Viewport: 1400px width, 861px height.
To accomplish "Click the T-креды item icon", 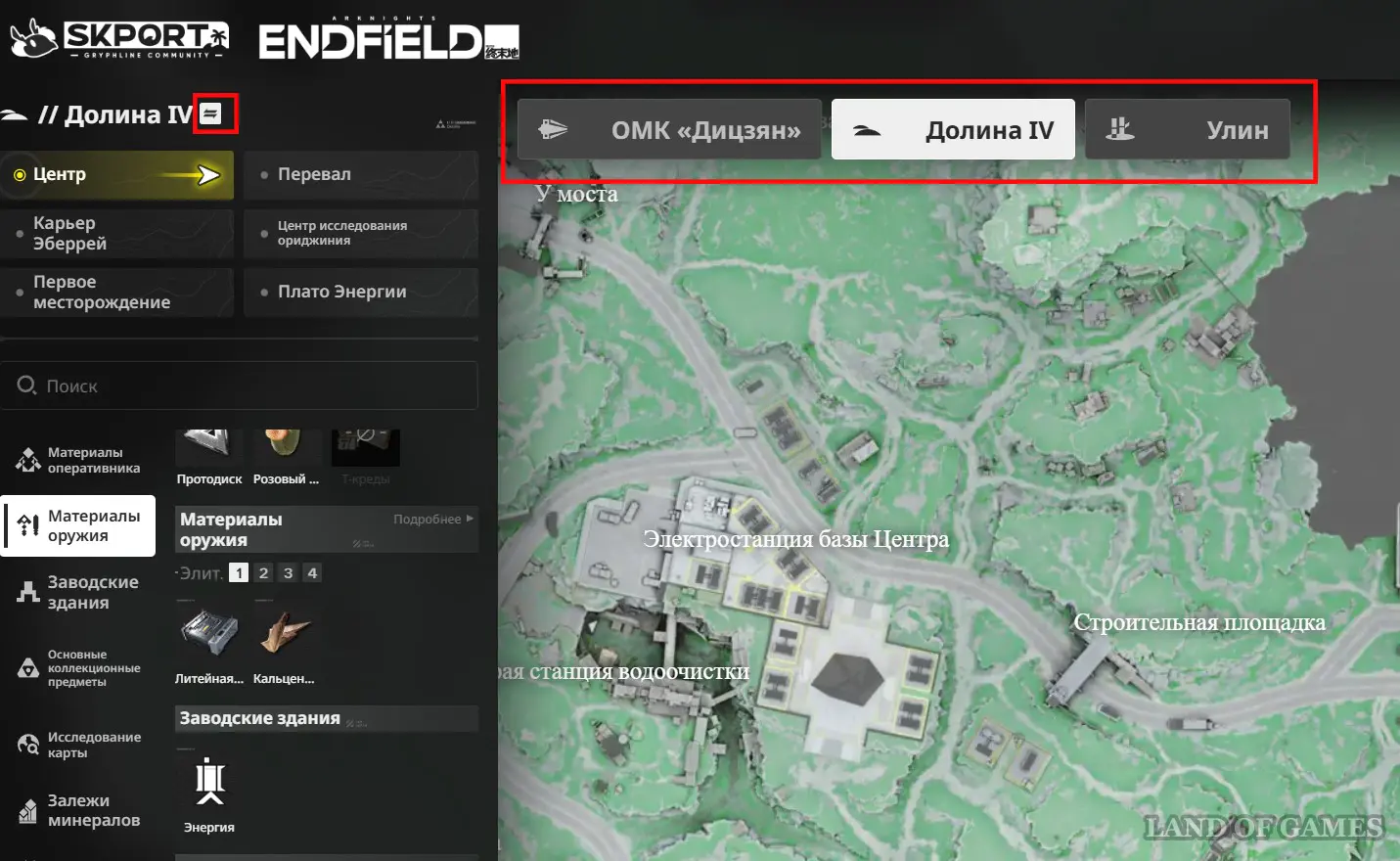I will coord(366,446).
